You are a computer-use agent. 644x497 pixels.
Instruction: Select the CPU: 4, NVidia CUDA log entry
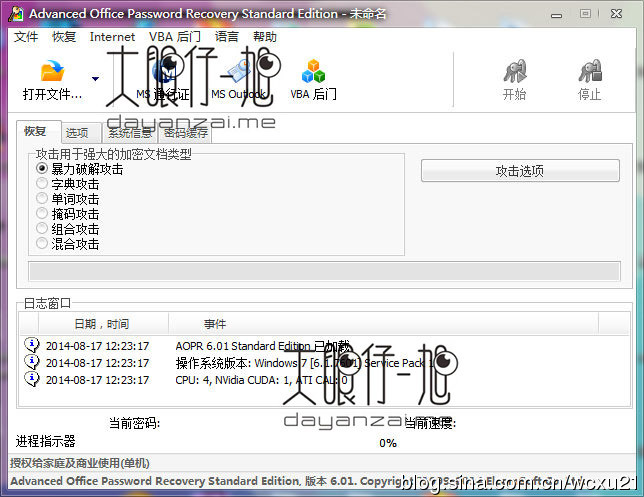tap(325, 380)
